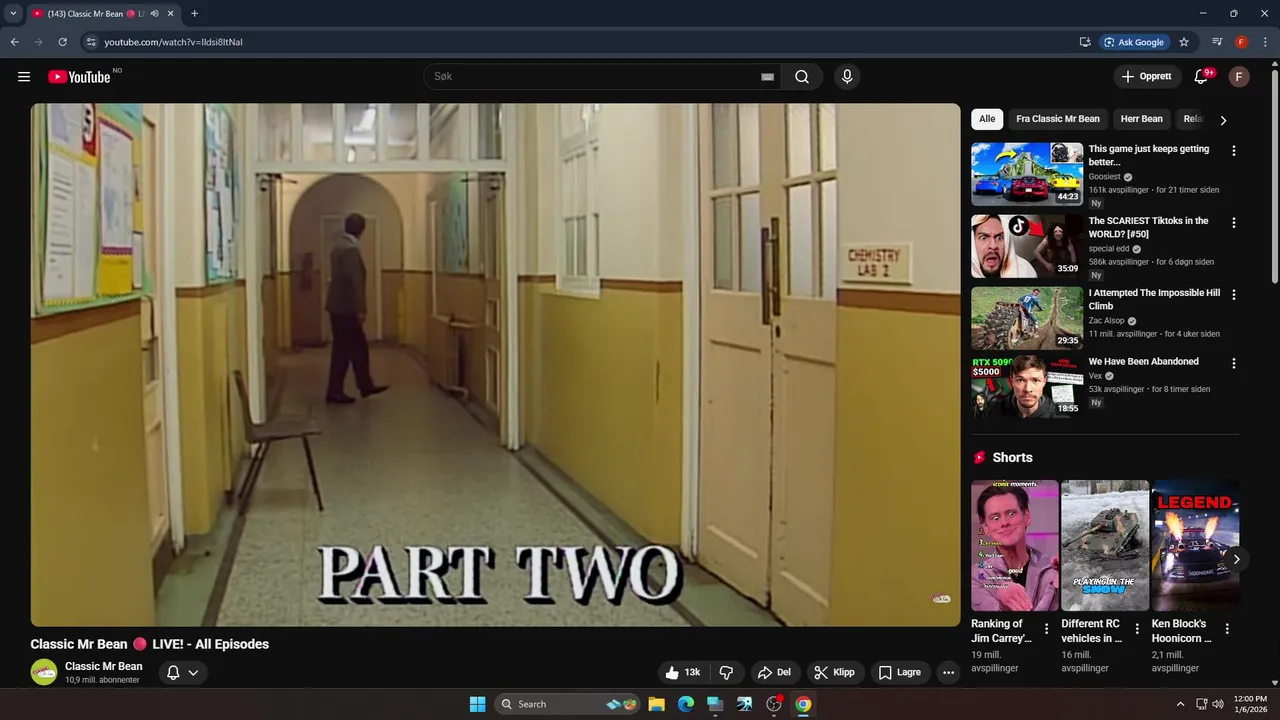This screenshot has width=1280, height=720.
Task: Open 'This game just keeps getting better' thumbnail
Action: [x=1027, y=174]
